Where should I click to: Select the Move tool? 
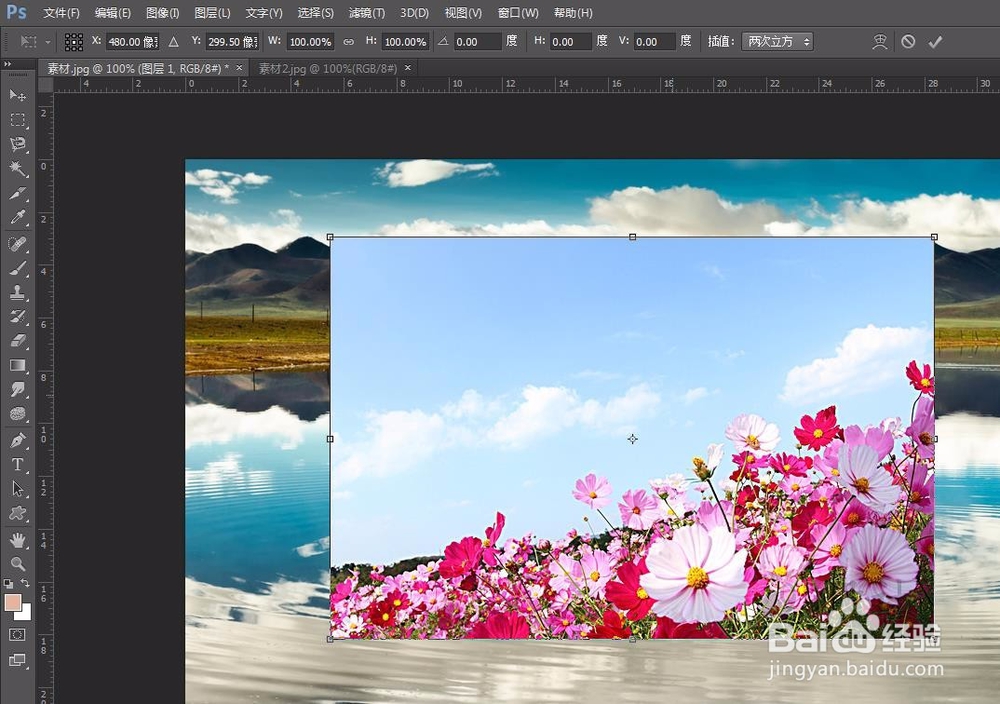(17, 96)
